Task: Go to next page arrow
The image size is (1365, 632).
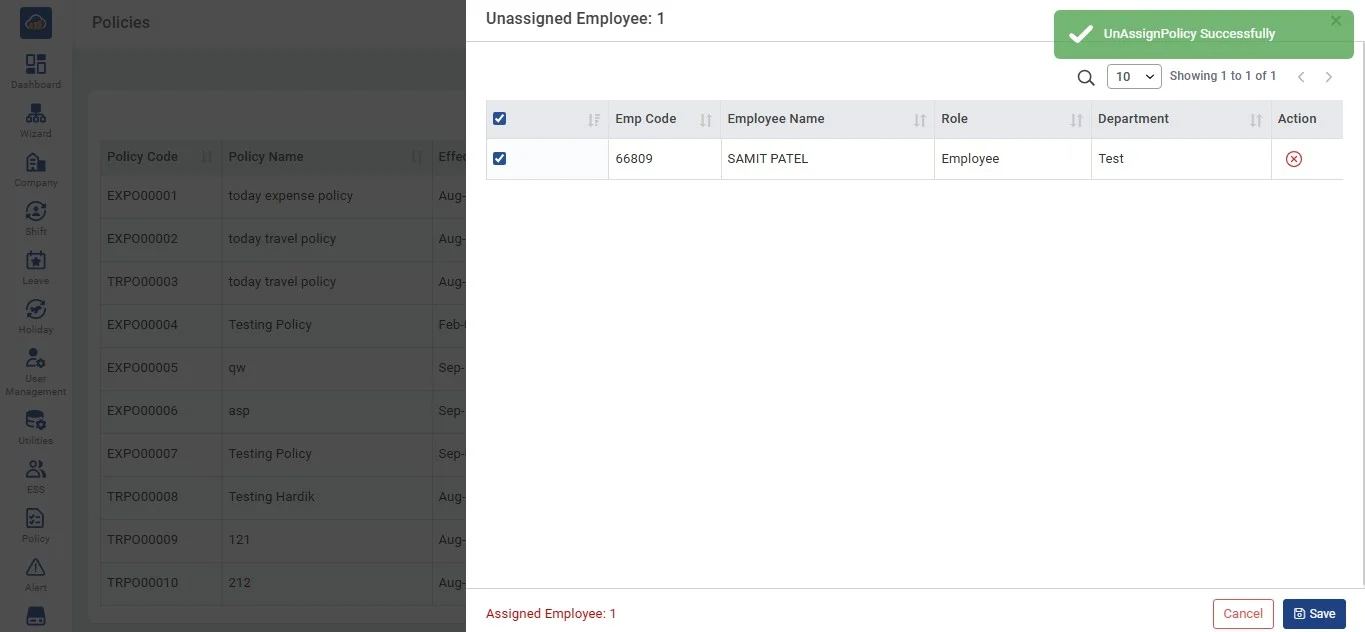Action: click(x=1329, y=77)
